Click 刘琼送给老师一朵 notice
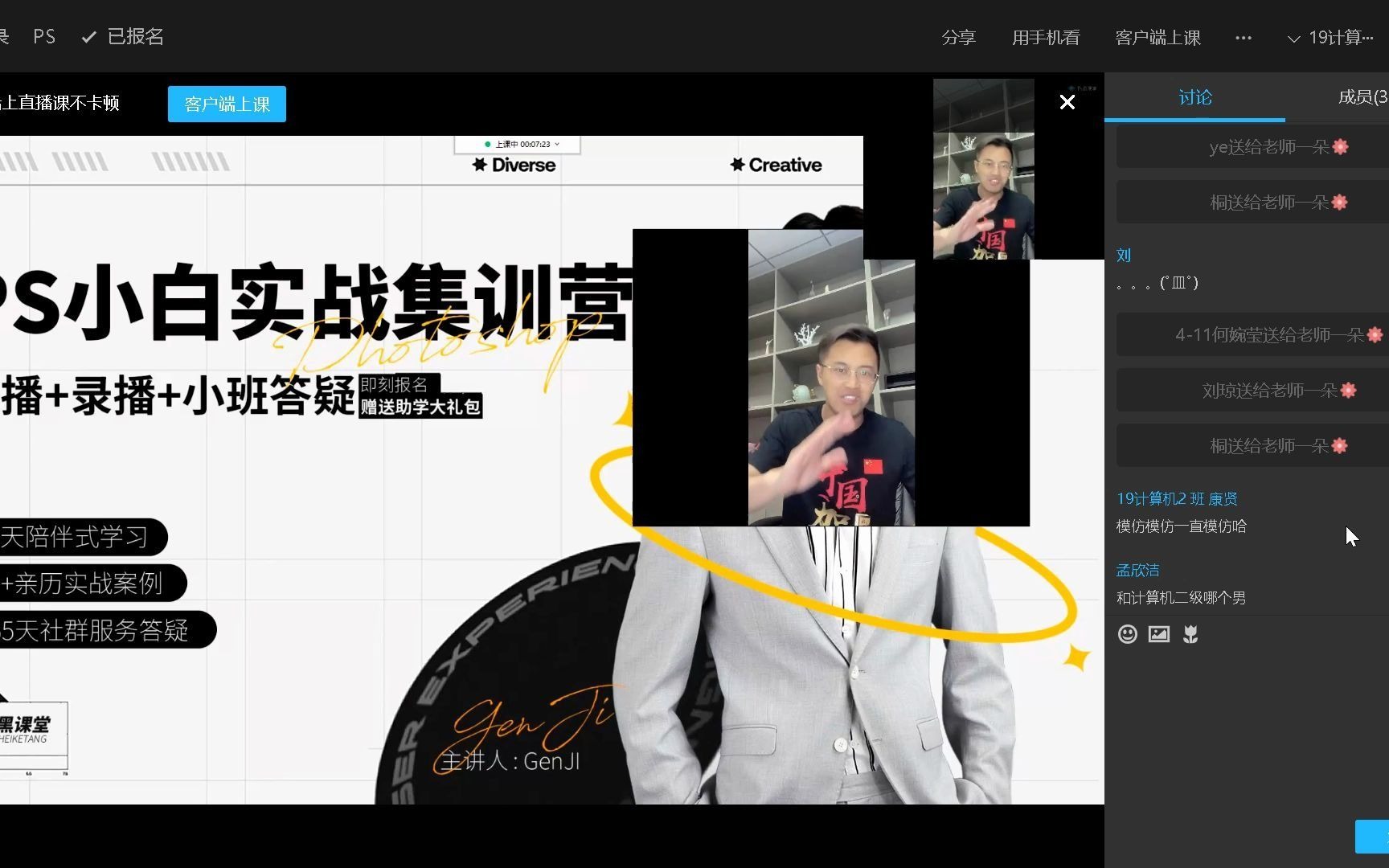Viewport: 1389px width, 868px height. 1252,391
